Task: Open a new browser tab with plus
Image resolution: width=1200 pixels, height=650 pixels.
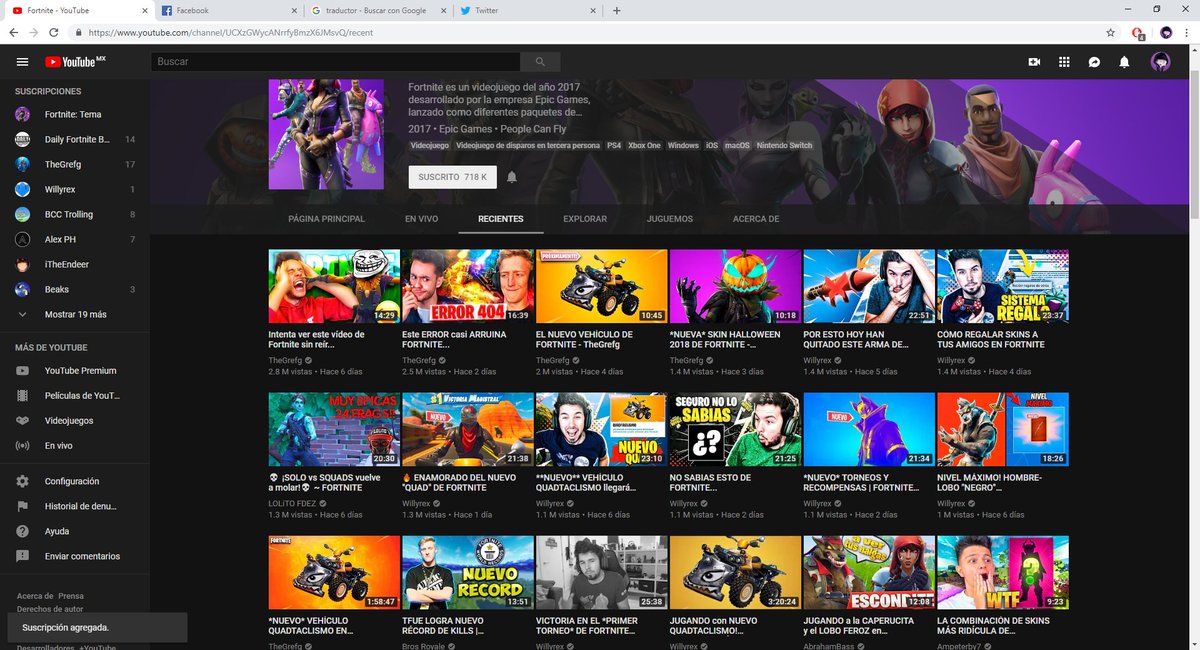Action: (617, 11)
